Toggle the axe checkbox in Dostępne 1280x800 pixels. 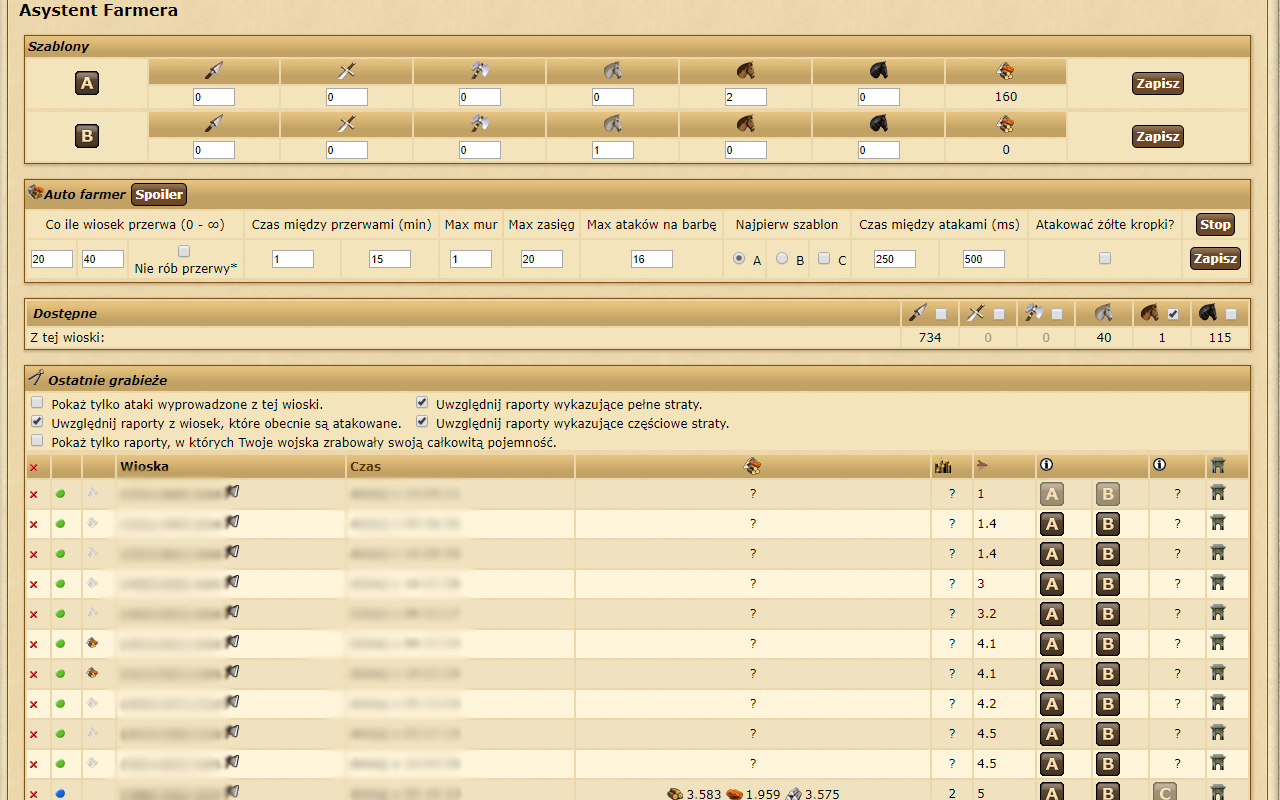1057,314
